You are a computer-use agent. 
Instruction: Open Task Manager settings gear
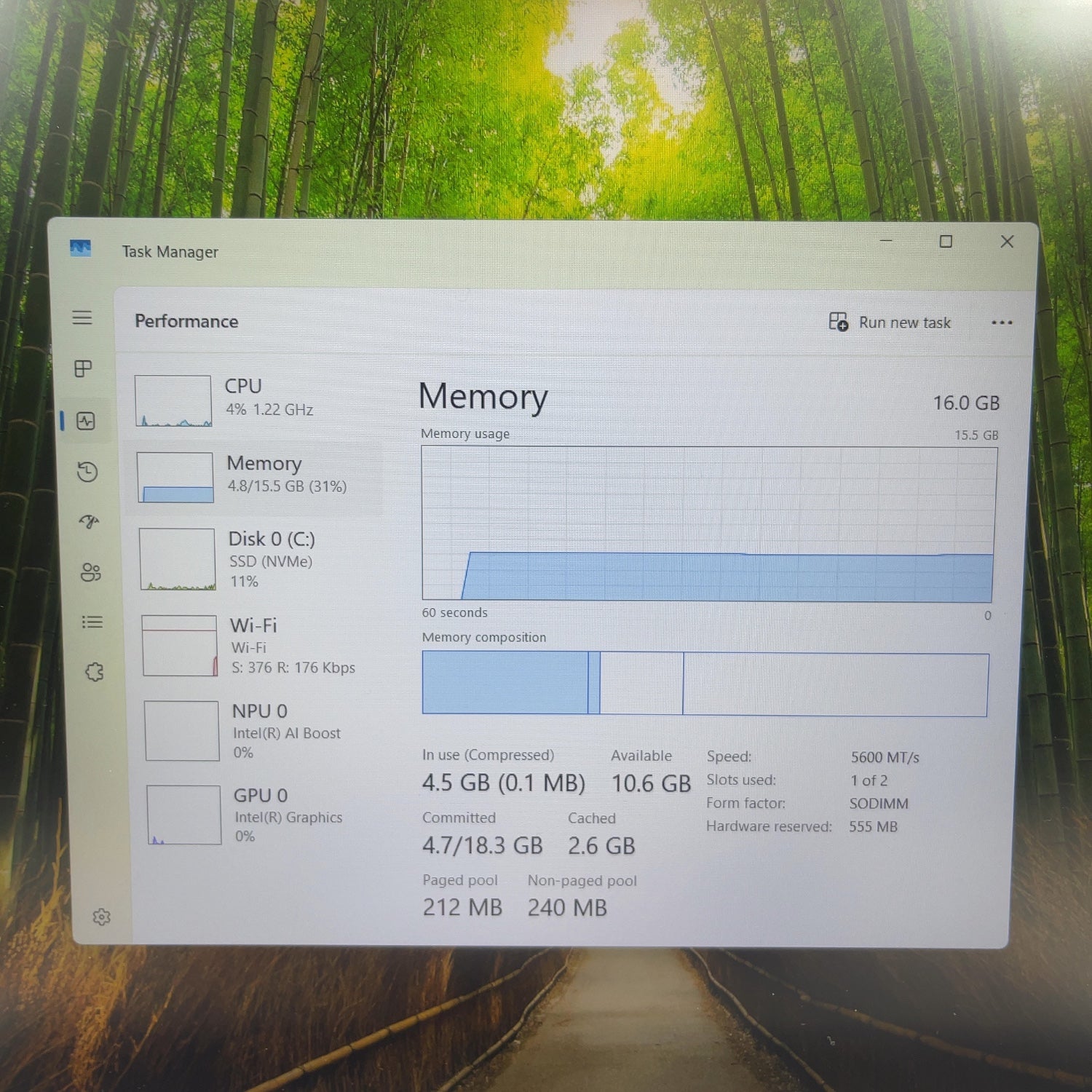tap(101, 917)
